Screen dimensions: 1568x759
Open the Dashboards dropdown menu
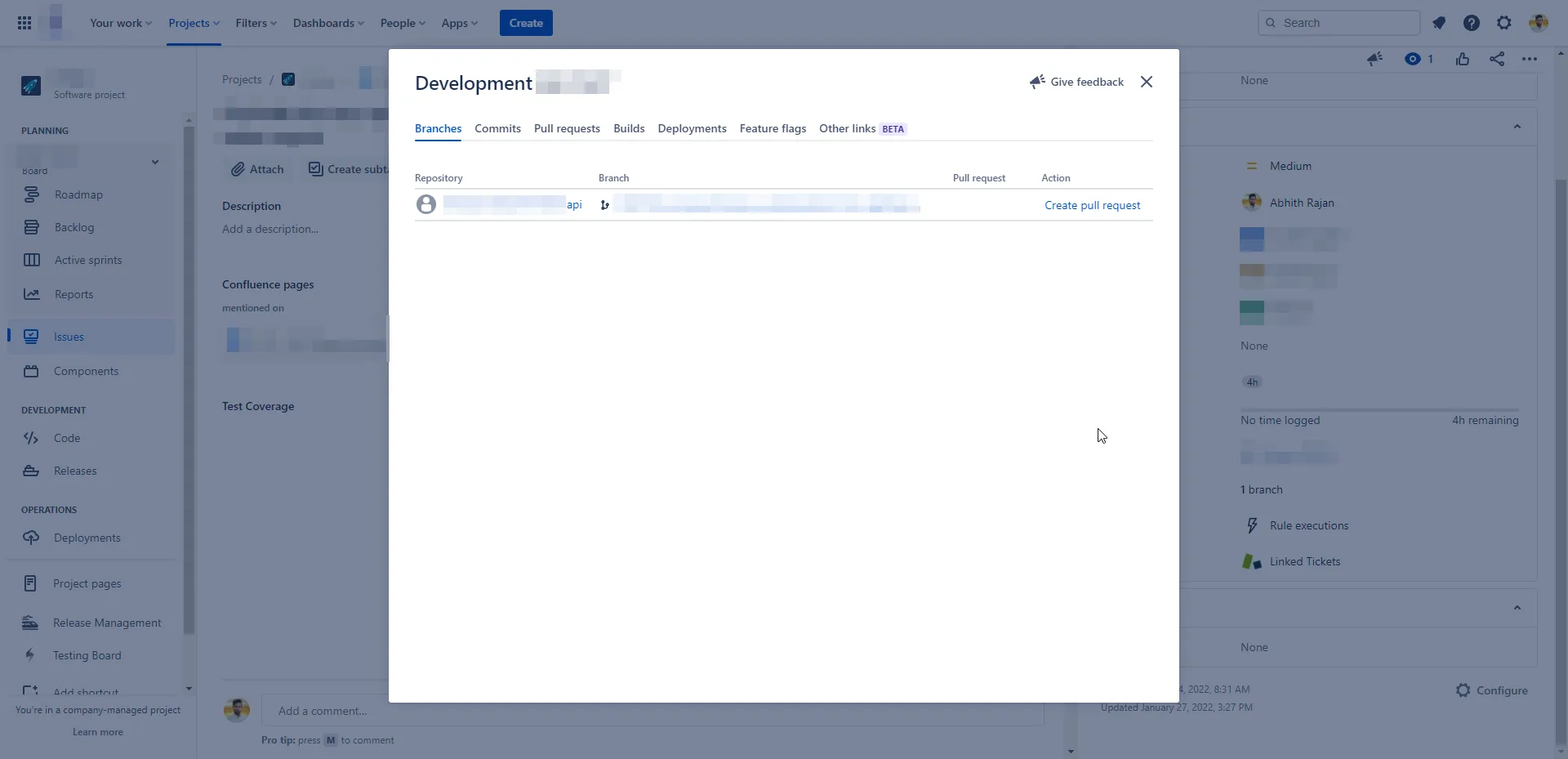(328, 23)
